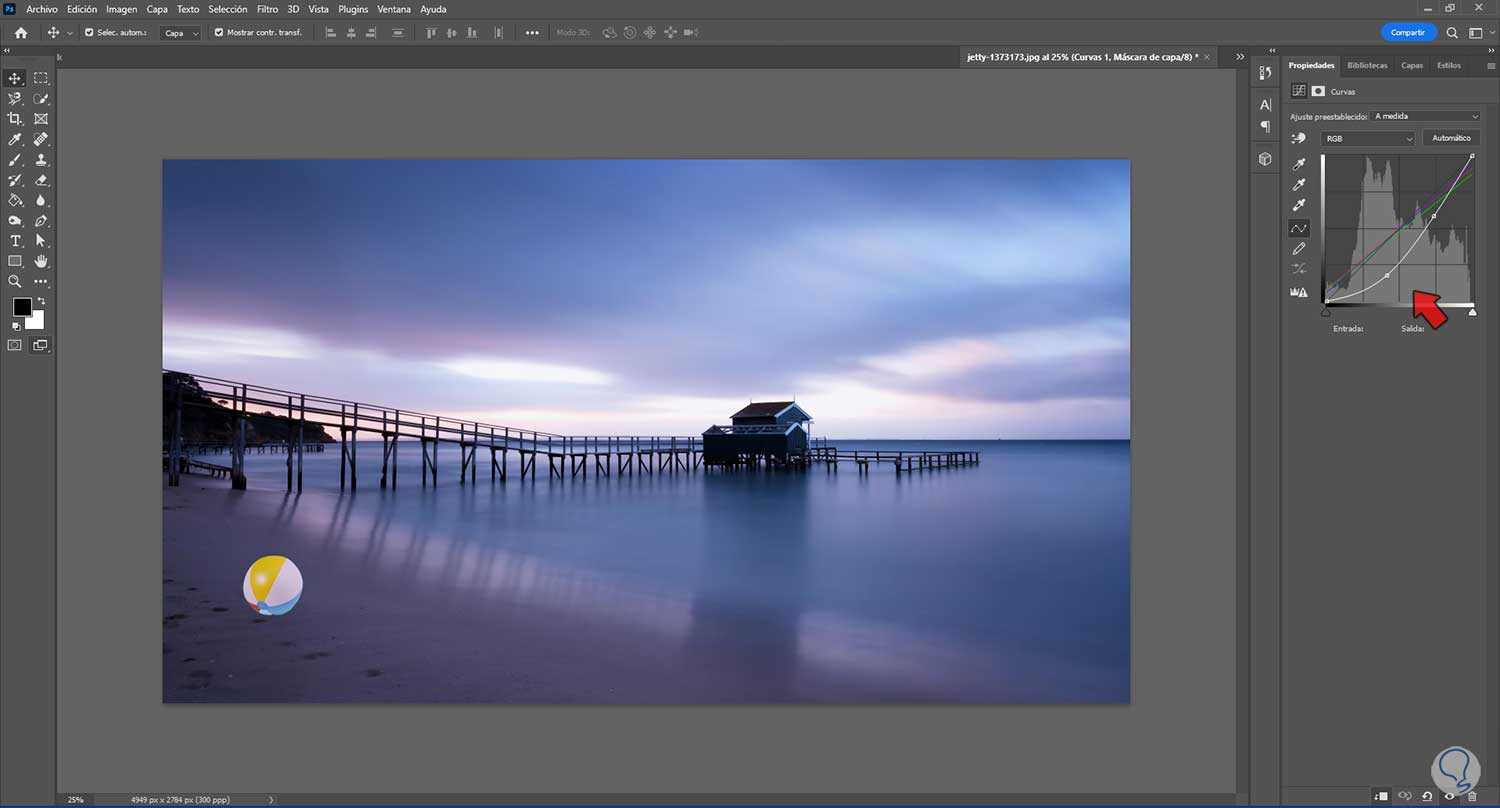The height and width of the screenshot is (808, 1500).
Task: Choose the pencil draw-curve tool
Action: point(1299,248)
